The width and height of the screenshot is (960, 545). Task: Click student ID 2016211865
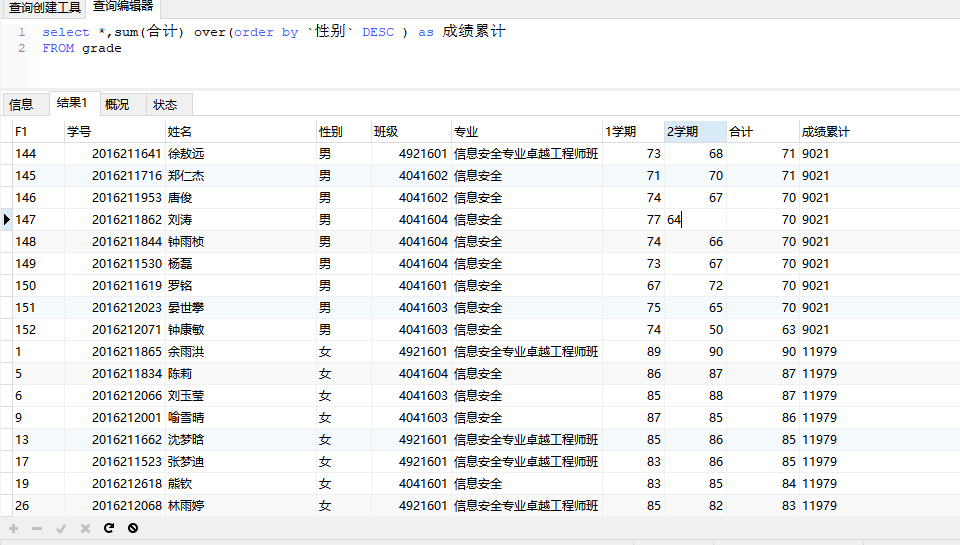click(114, 351)
